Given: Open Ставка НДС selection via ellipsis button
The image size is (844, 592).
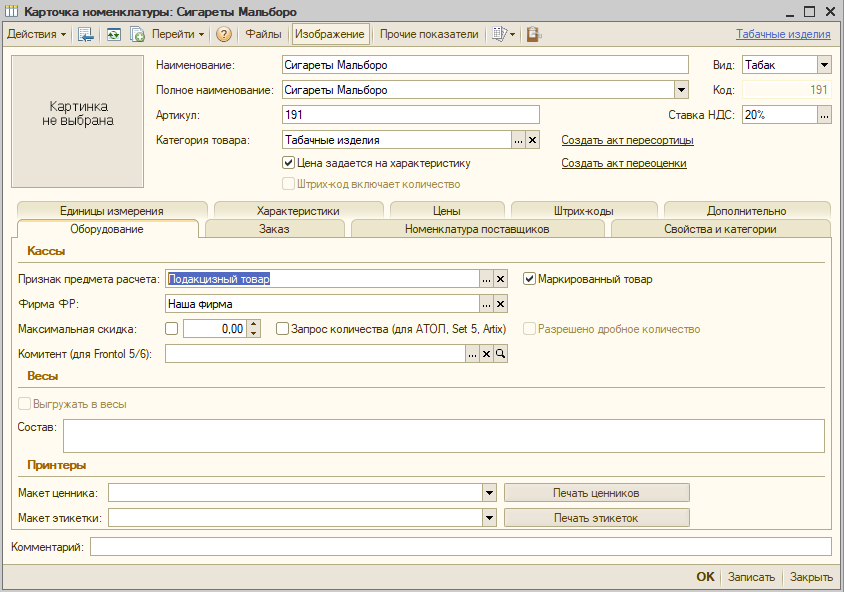Looking at the screenshot, I should [x=824, y=115].
